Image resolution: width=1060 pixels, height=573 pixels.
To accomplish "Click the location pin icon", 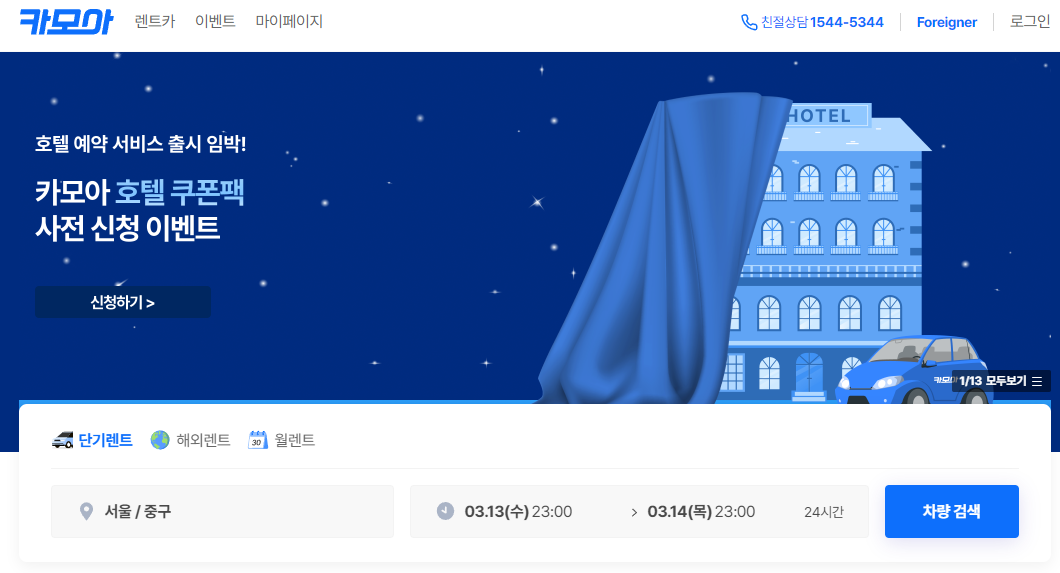I will 86,512.
